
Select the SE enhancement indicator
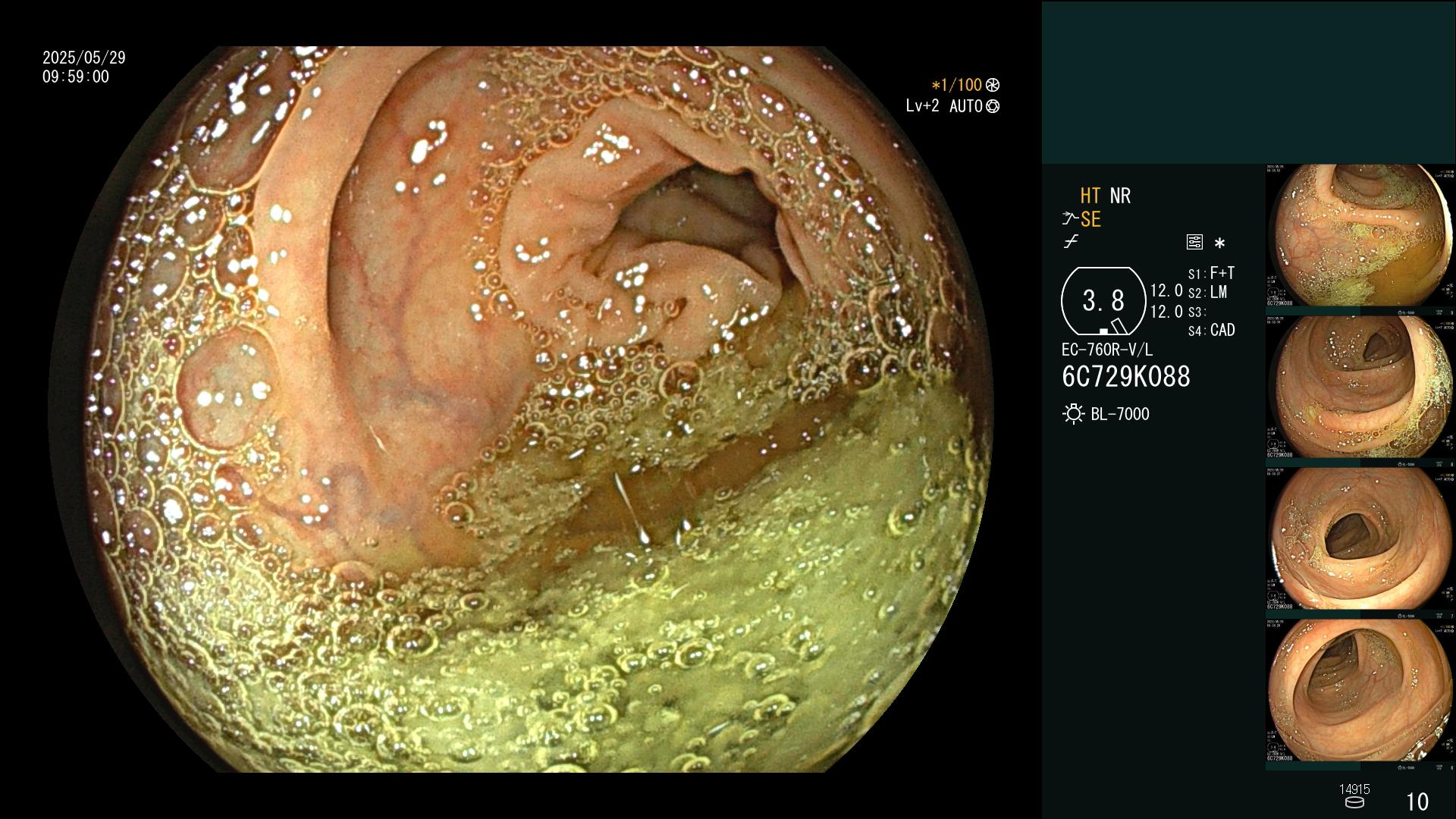1090,220
